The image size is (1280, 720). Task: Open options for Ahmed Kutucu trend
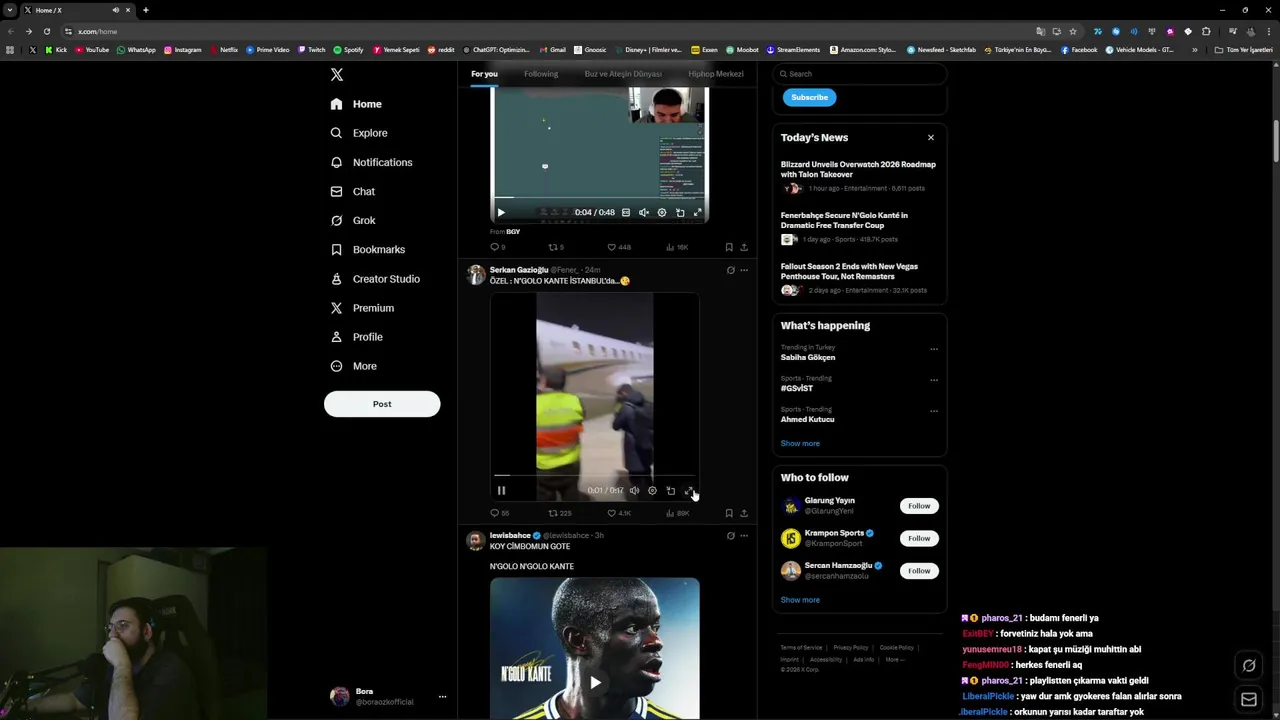pyautogui.click(x=934, y=411)
